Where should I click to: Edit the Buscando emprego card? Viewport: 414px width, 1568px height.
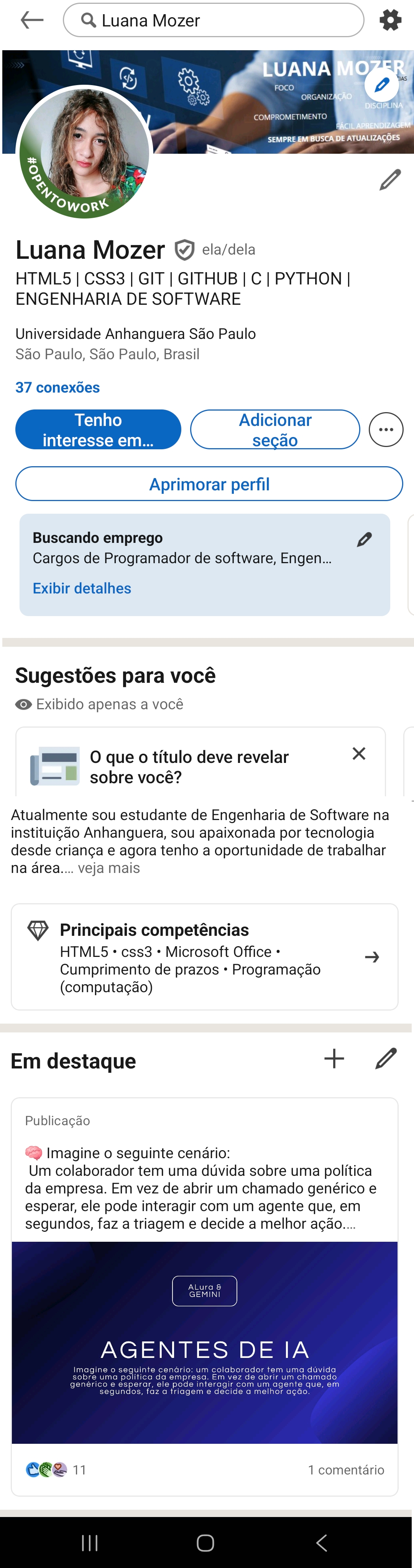click(364, 539)
